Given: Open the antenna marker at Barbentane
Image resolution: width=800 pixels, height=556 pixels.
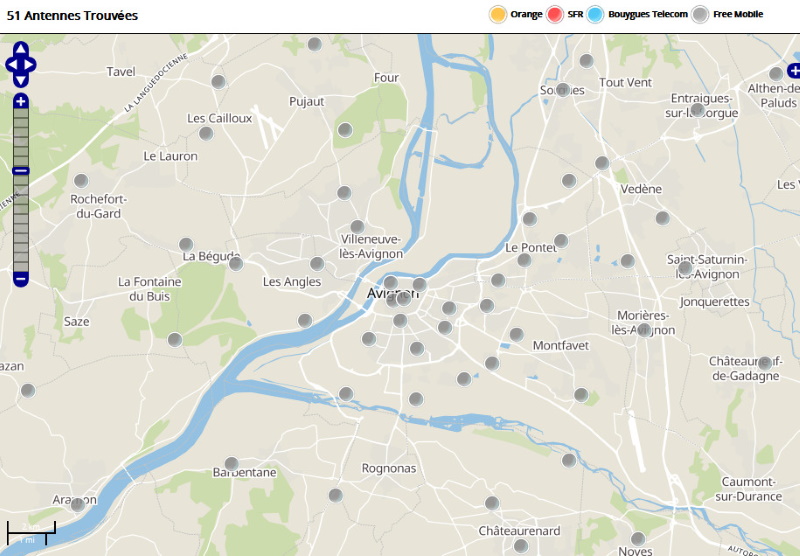Looking at the screenshot, I should pyautogui.click(x=231, y=463).
